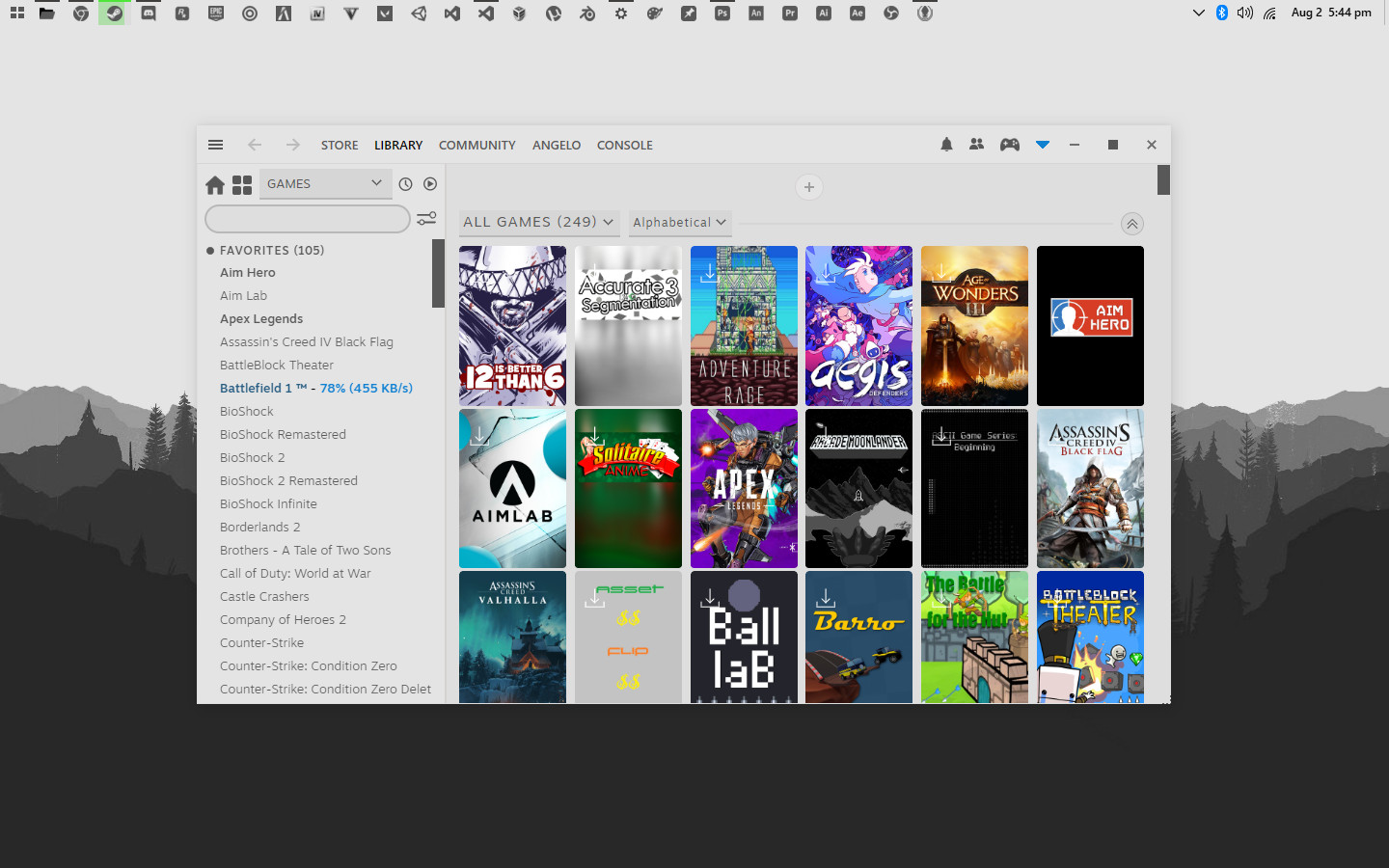Add a new shelf with plus button

coord(809,187)
